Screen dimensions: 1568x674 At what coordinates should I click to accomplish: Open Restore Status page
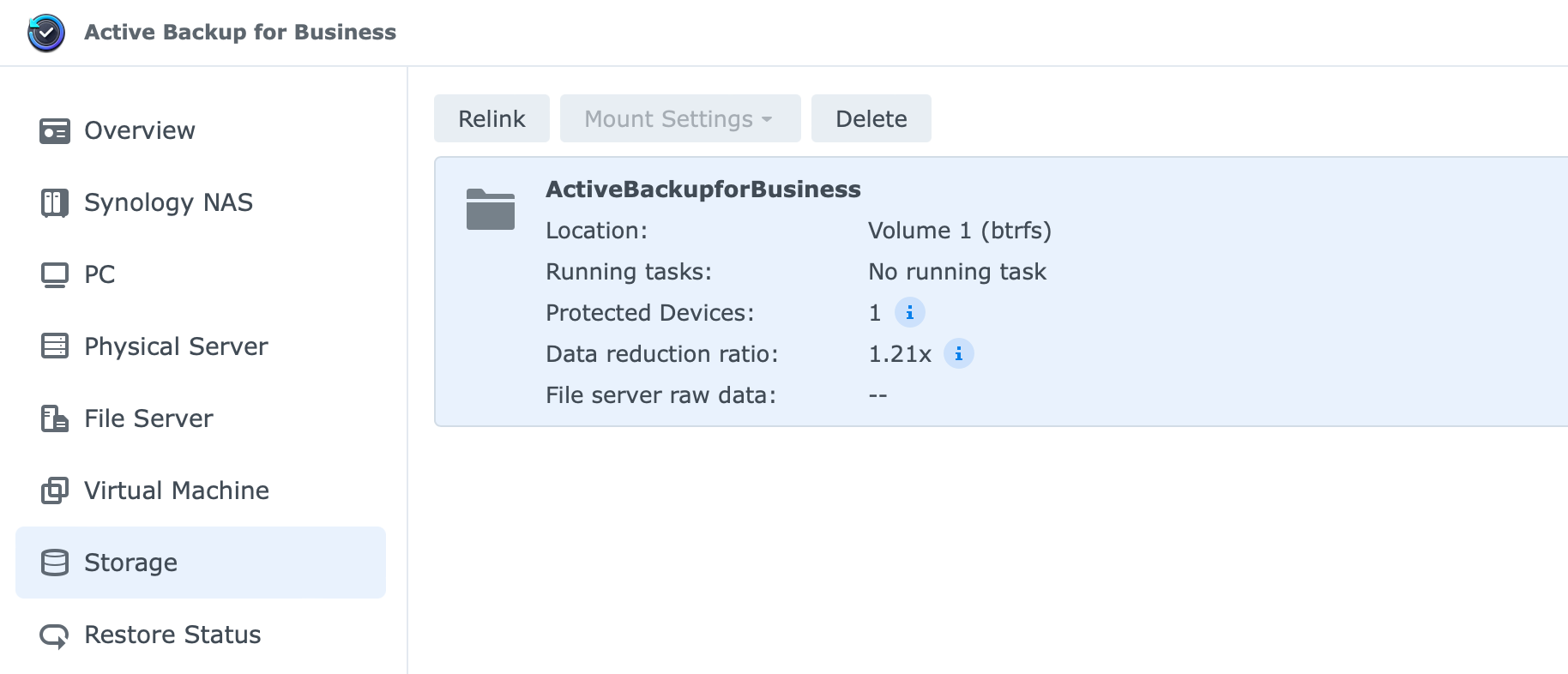click(x=201, y=635)
